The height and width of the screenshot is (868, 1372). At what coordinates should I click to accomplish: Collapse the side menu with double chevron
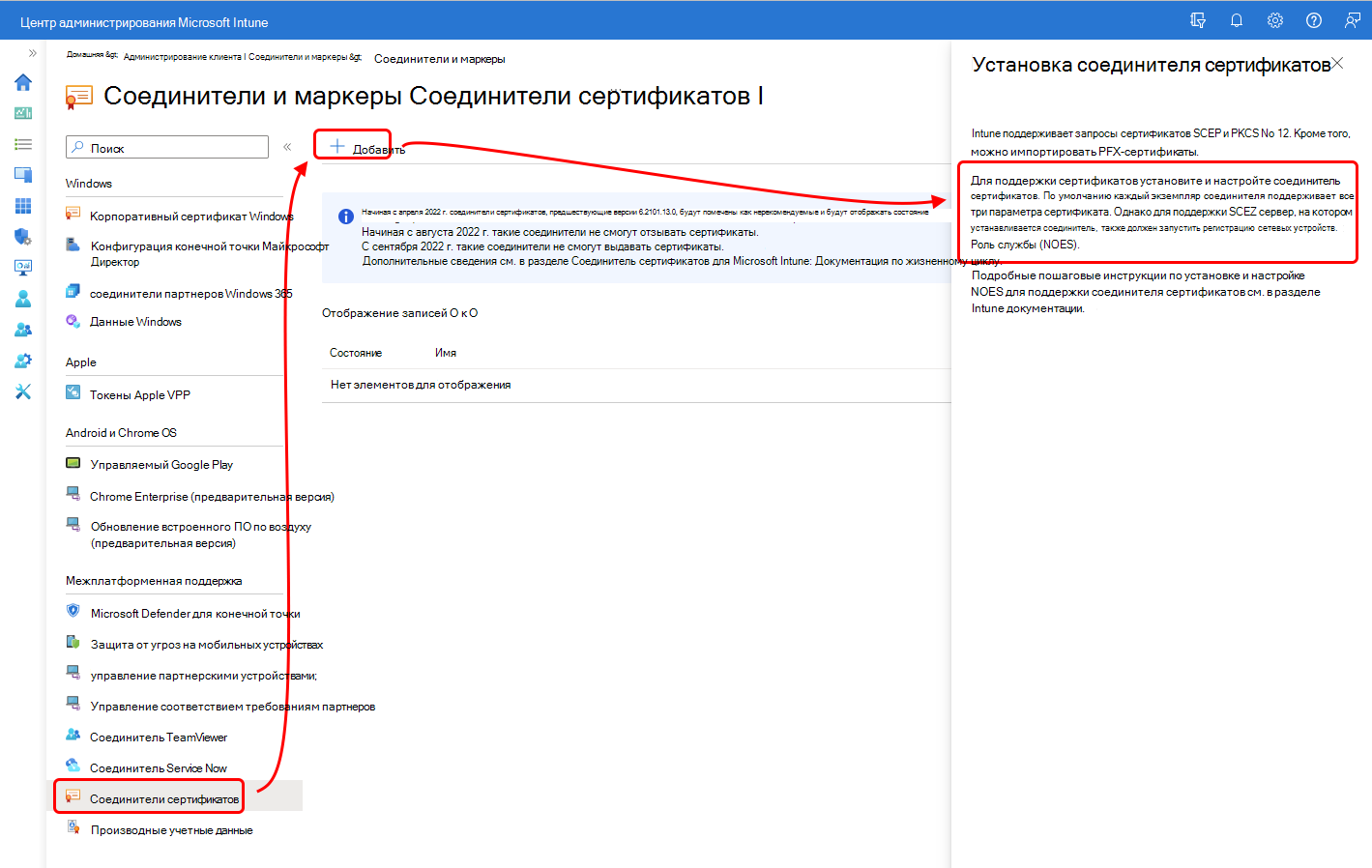tap(287, 147)
